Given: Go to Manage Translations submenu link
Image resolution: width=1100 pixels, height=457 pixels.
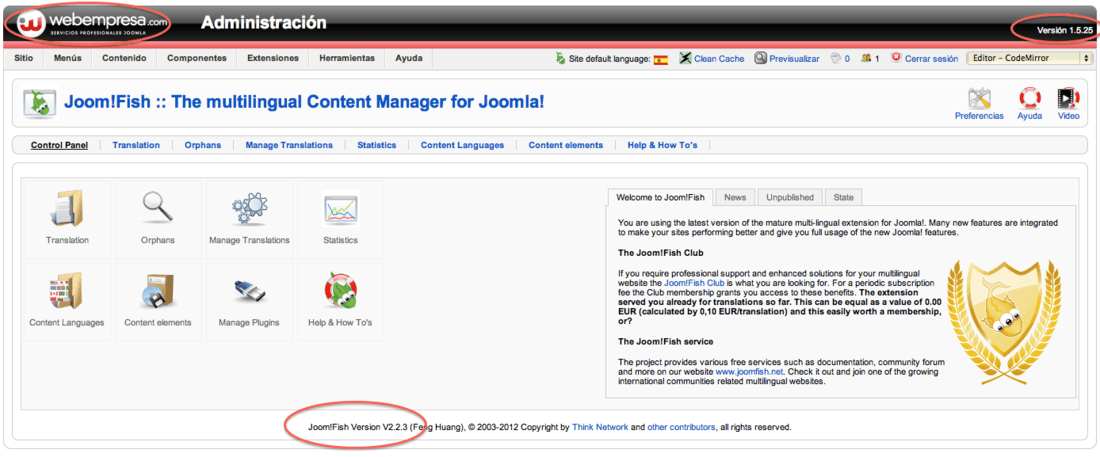Looking at the screenshot, I should click(289, 145).
